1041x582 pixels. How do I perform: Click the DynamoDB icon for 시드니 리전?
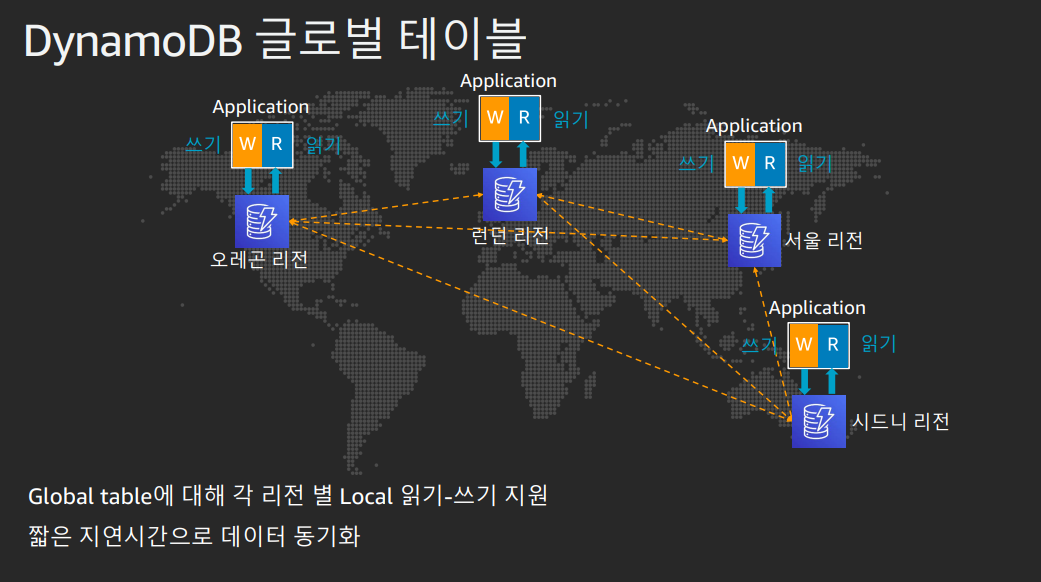coord(819,421)
